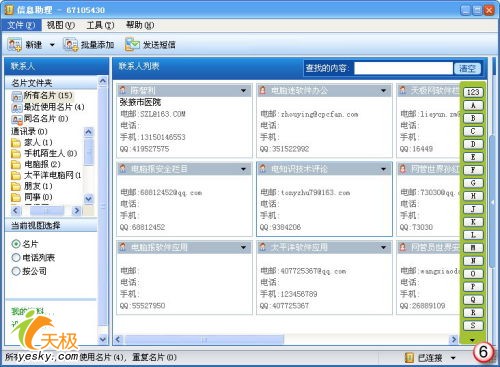Viewport: 500px width, 367px height.
Task: Open the 已连接 status dropdown arrow
Action: (453, 358)
